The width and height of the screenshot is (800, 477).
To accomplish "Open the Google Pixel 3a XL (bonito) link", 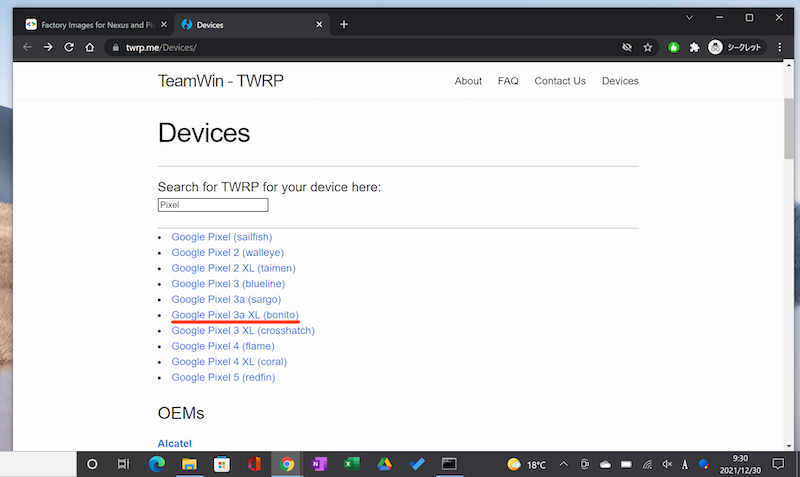I will click(235, 315).
